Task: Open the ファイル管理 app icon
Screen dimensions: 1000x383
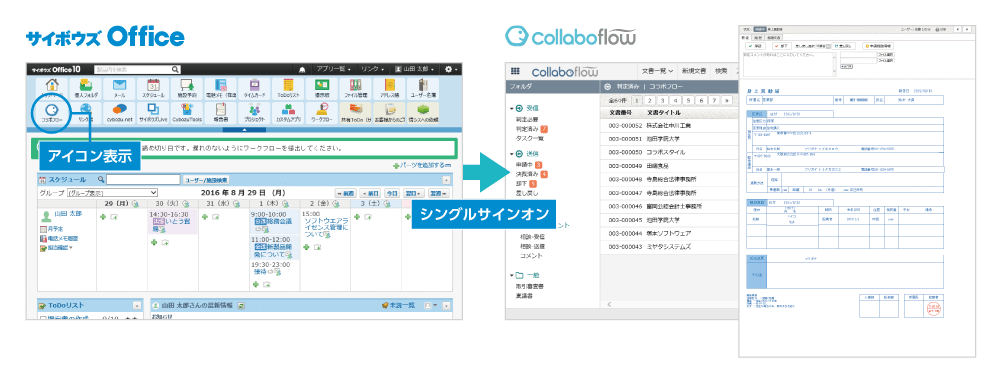Action: (x=355, y=89)
